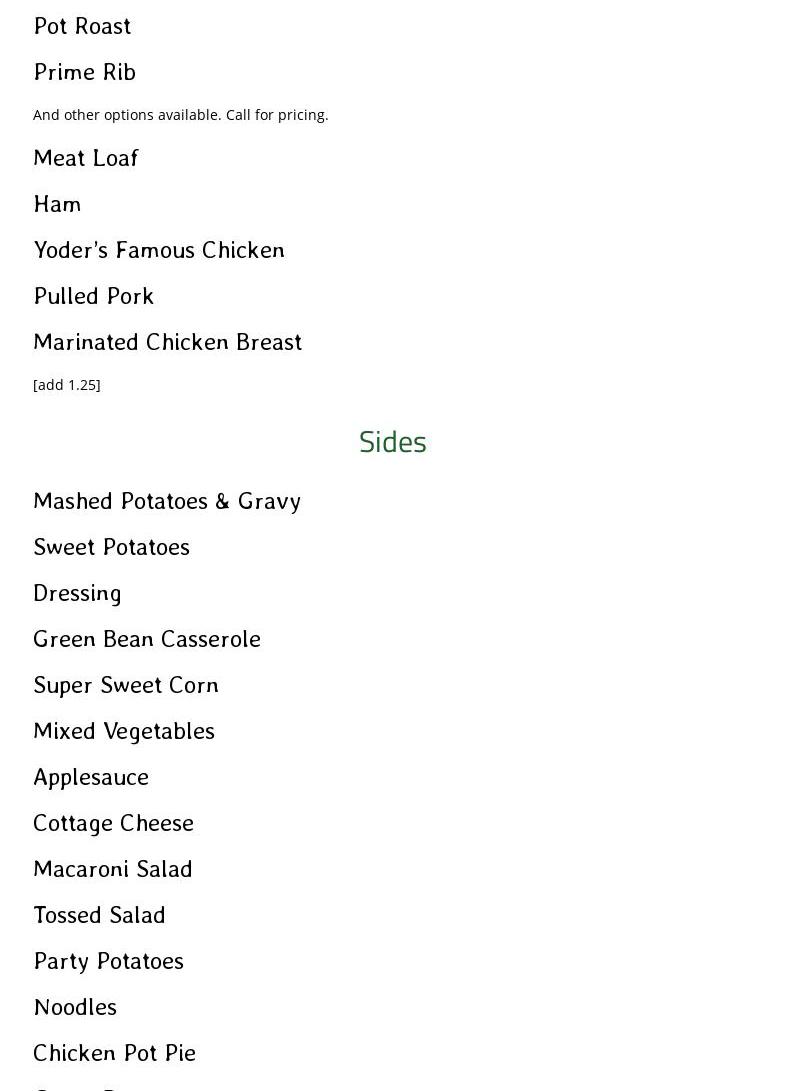Click Green Bean Casserole
785x1091 pixels.
147,639
